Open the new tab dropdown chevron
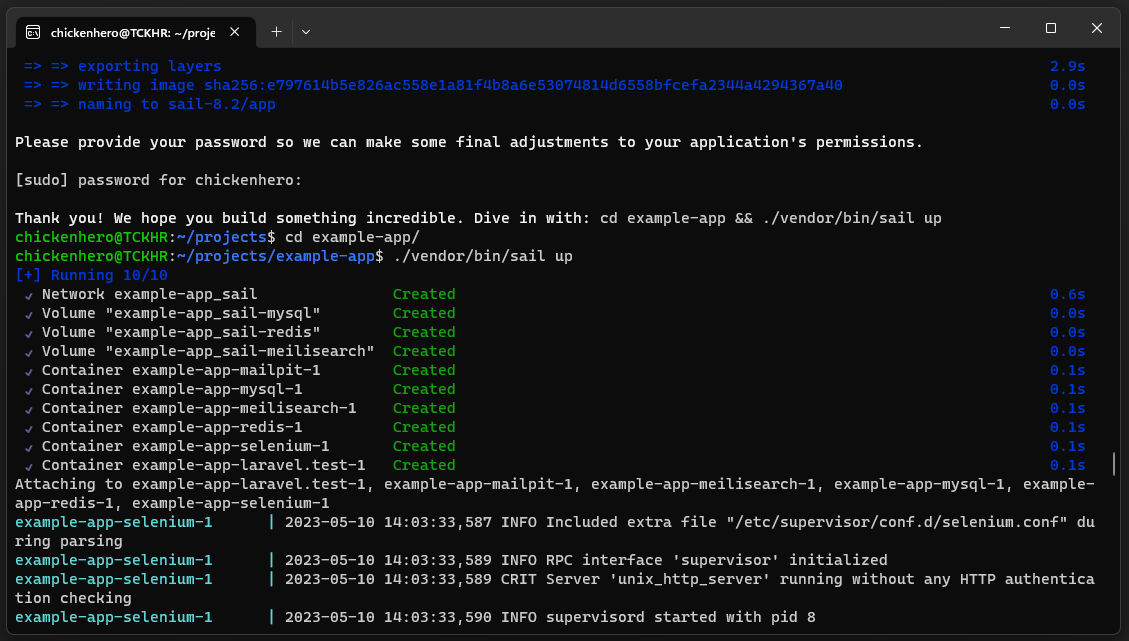 306,31
